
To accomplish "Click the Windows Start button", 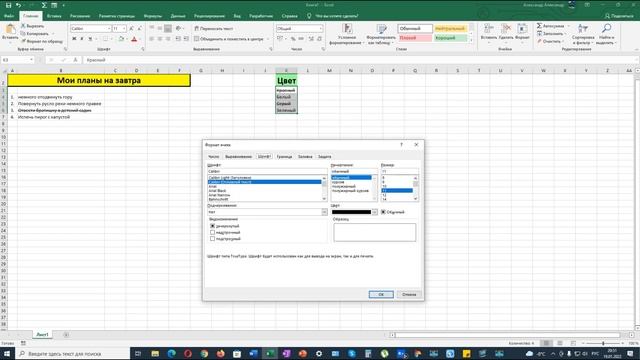I will [x=7, y=353].
